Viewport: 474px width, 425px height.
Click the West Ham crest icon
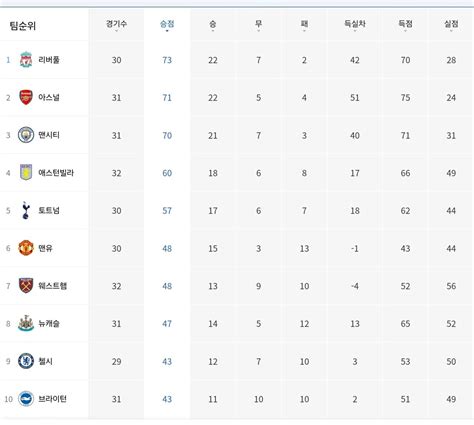click(26, 286)
